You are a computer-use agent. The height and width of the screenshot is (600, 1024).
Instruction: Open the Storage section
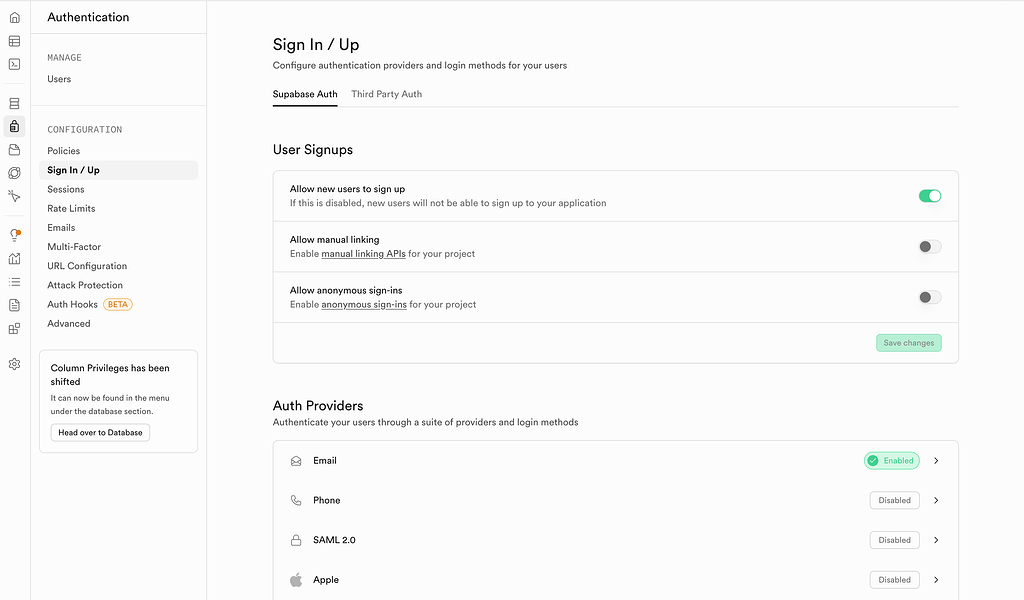click(x=14, y=149)
